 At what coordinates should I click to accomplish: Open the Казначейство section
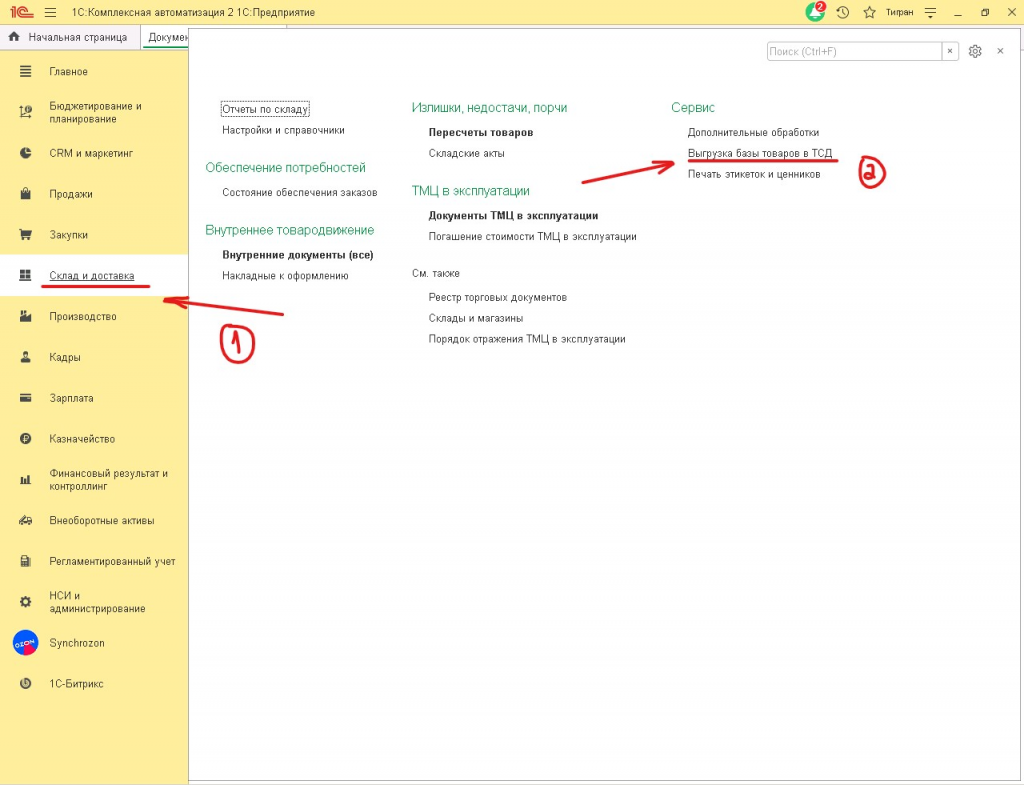click(x=82, y=439)
